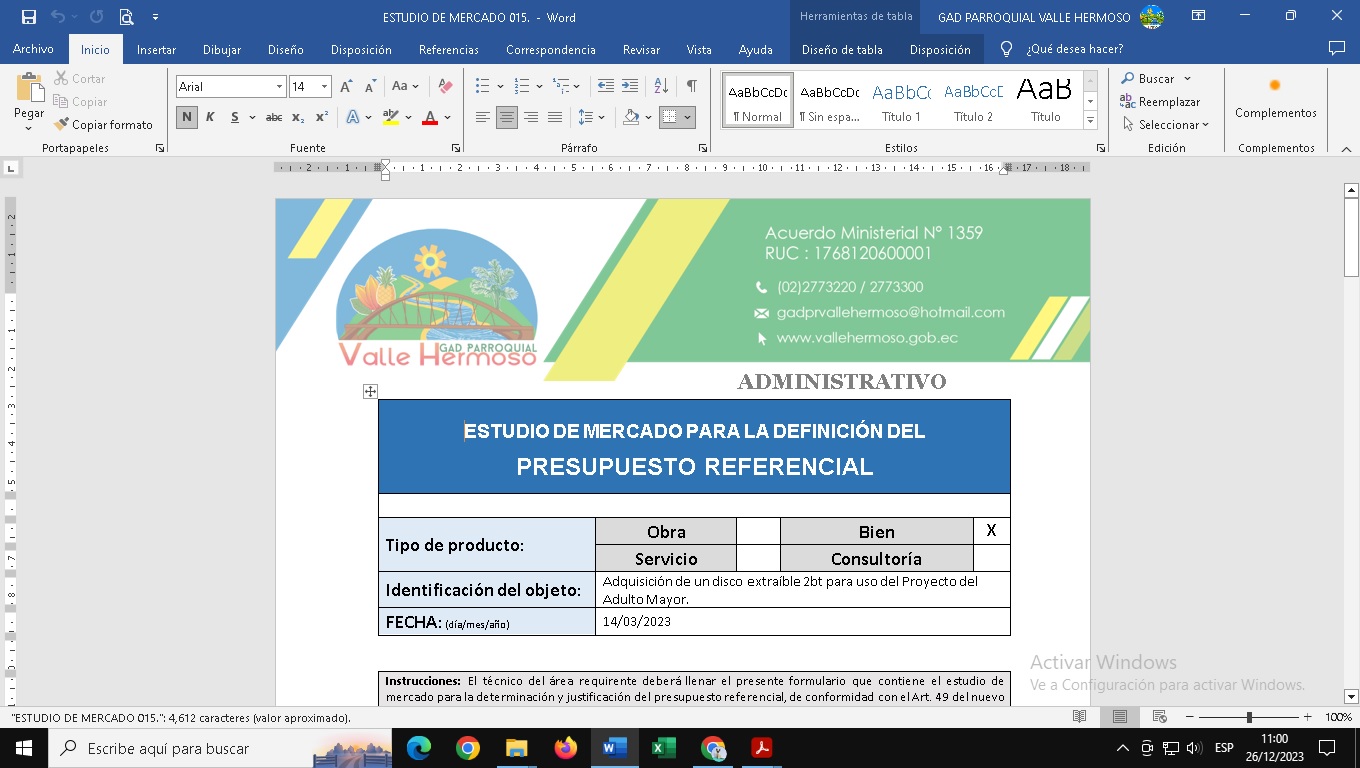1360x768 pixels.
Task: Switch to the Referencias tab
Action: [448, 49]
